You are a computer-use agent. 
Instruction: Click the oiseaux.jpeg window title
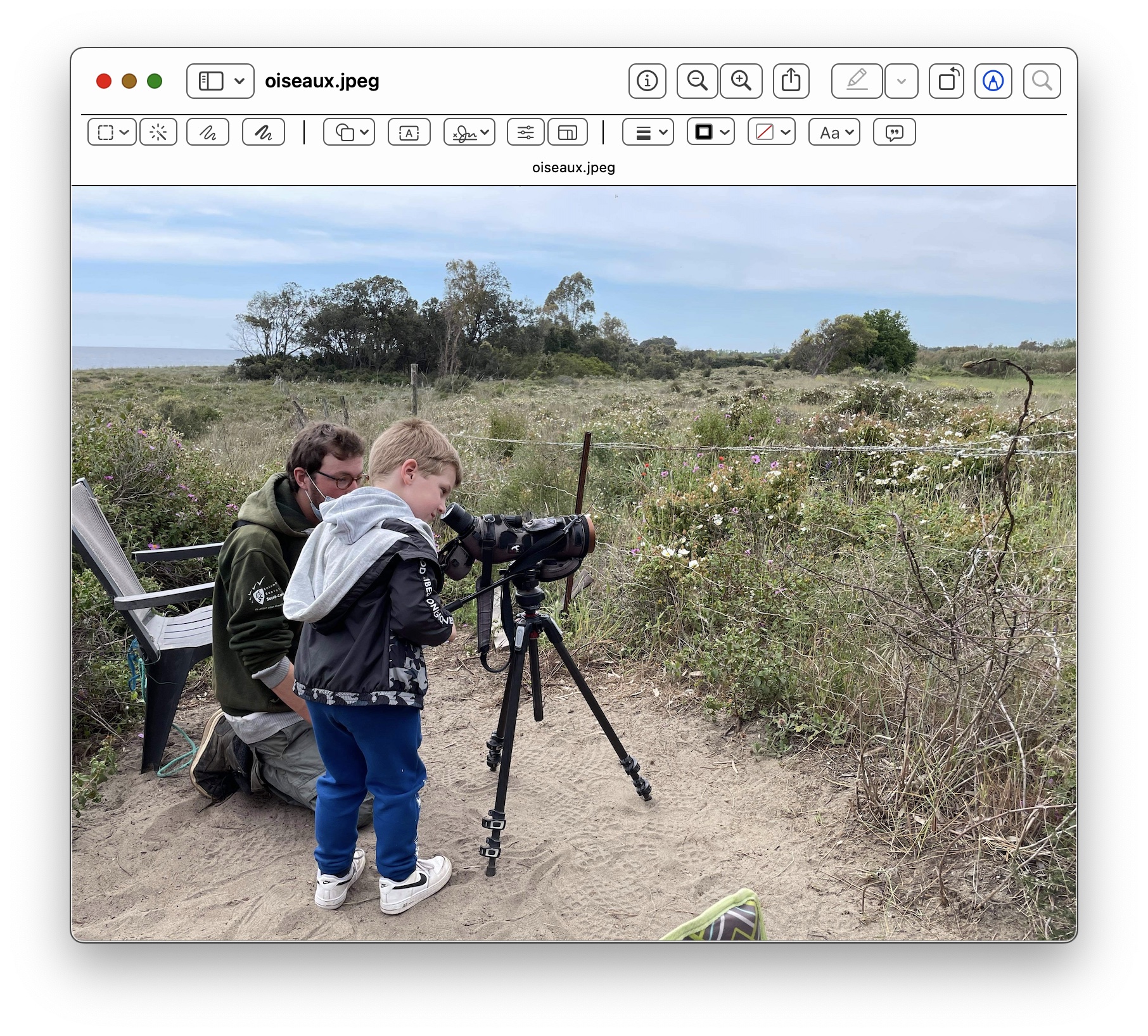322,81
